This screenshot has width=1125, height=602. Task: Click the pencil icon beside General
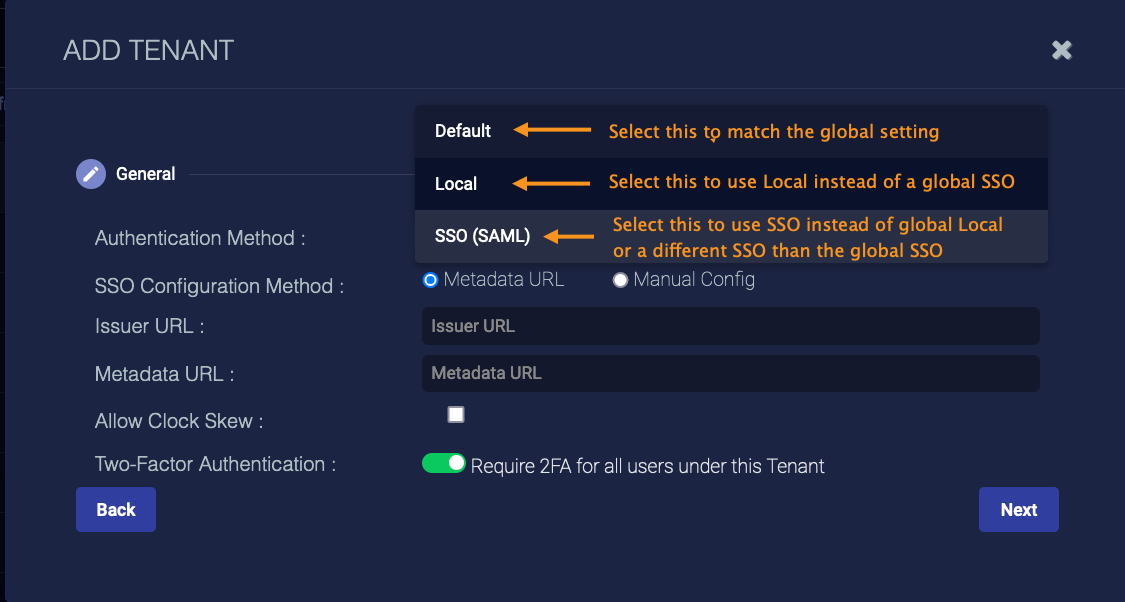pyautogui.click(x=91, y=174)
